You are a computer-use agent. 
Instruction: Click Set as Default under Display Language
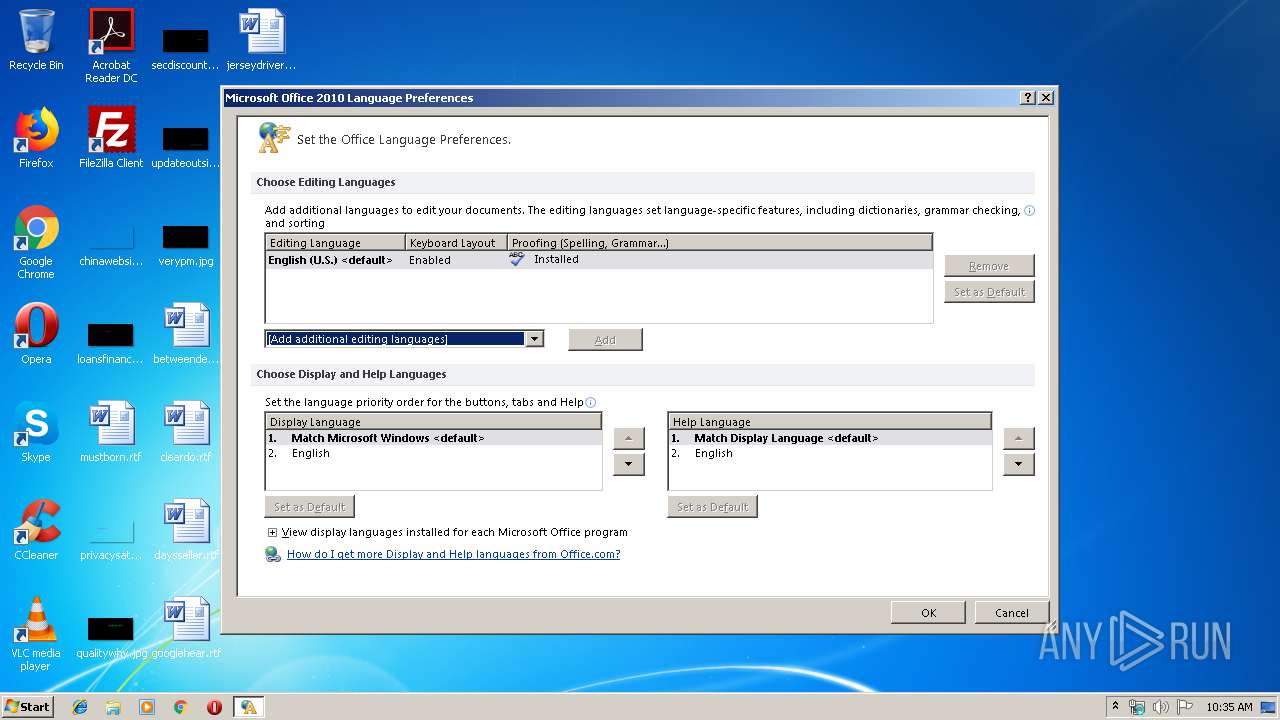(x=309, y=507)
